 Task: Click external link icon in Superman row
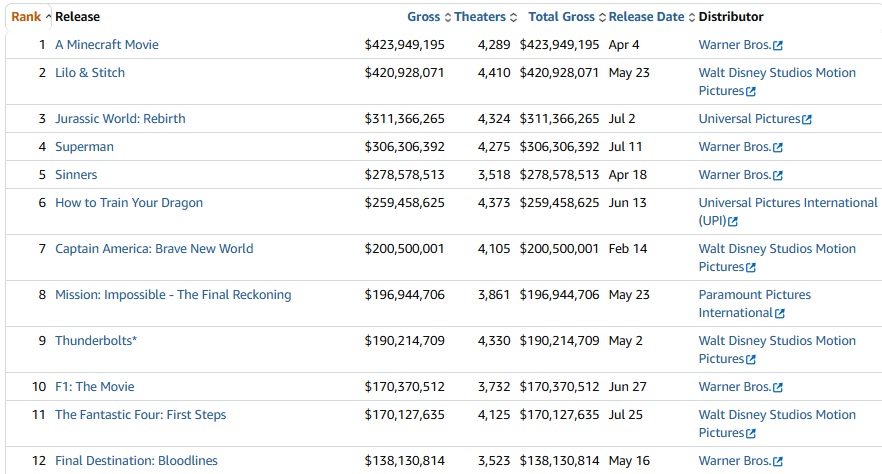point(778,148)
